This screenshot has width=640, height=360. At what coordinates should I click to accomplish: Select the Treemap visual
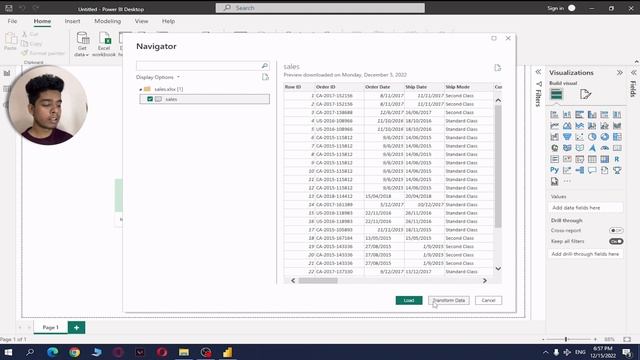(x=617, y=137)
